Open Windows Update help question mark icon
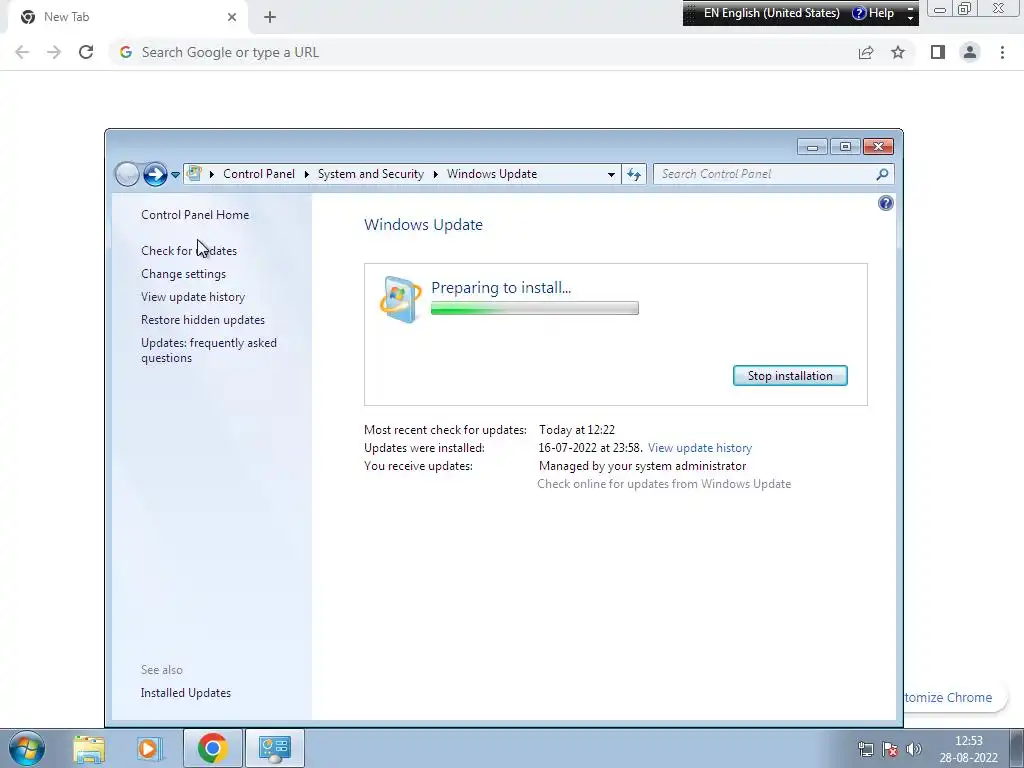1024x768 pixels. (886, 203)
